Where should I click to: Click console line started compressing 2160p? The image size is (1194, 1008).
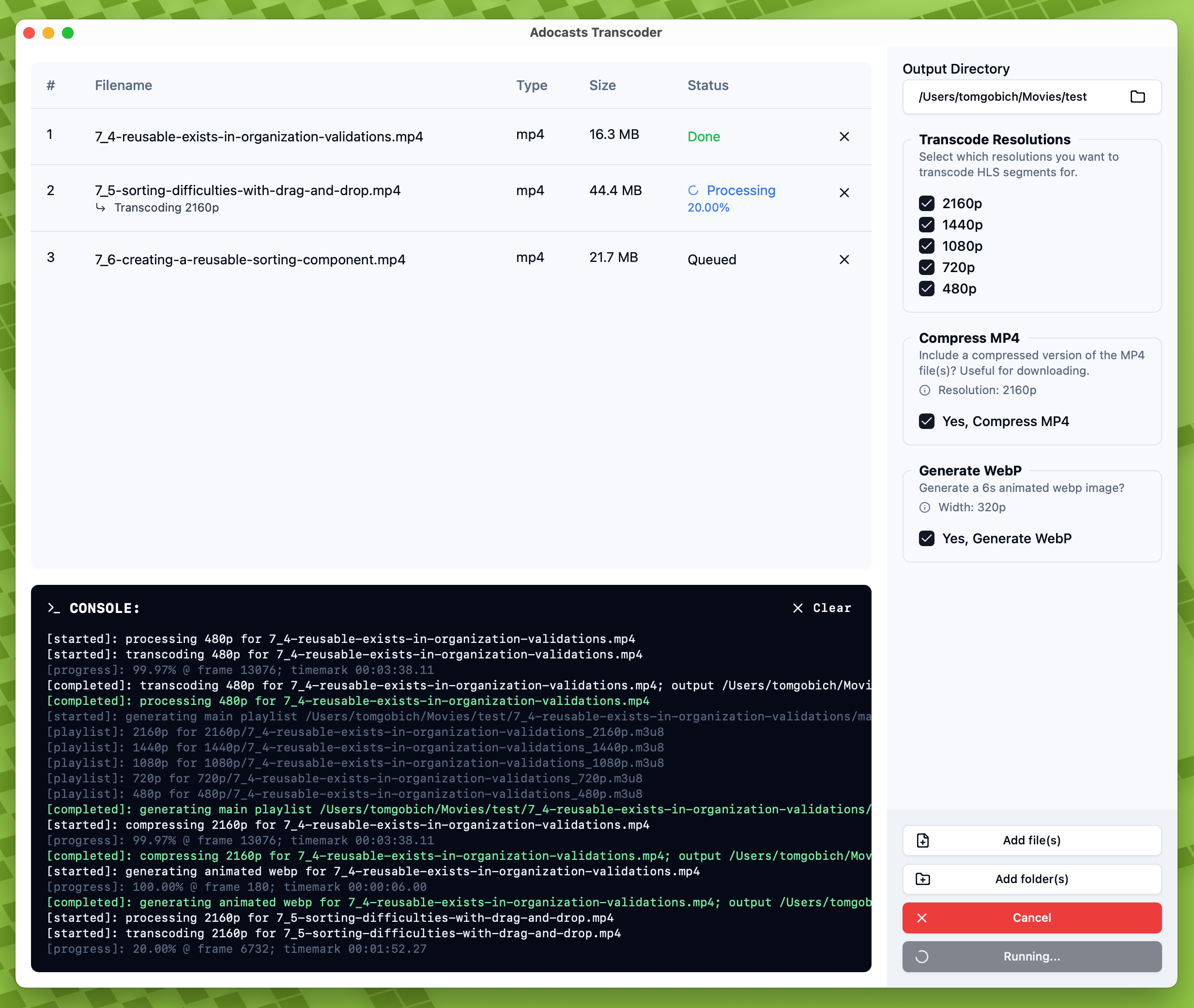point(348,825)
